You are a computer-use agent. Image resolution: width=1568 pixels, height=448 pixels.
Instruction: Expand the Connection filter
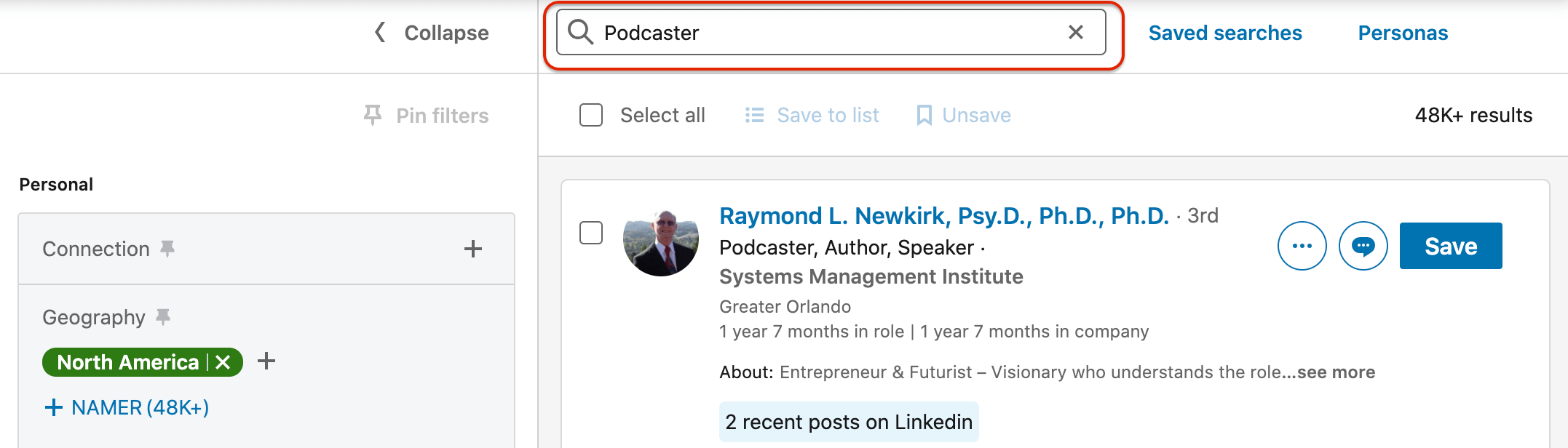(473, 249)
